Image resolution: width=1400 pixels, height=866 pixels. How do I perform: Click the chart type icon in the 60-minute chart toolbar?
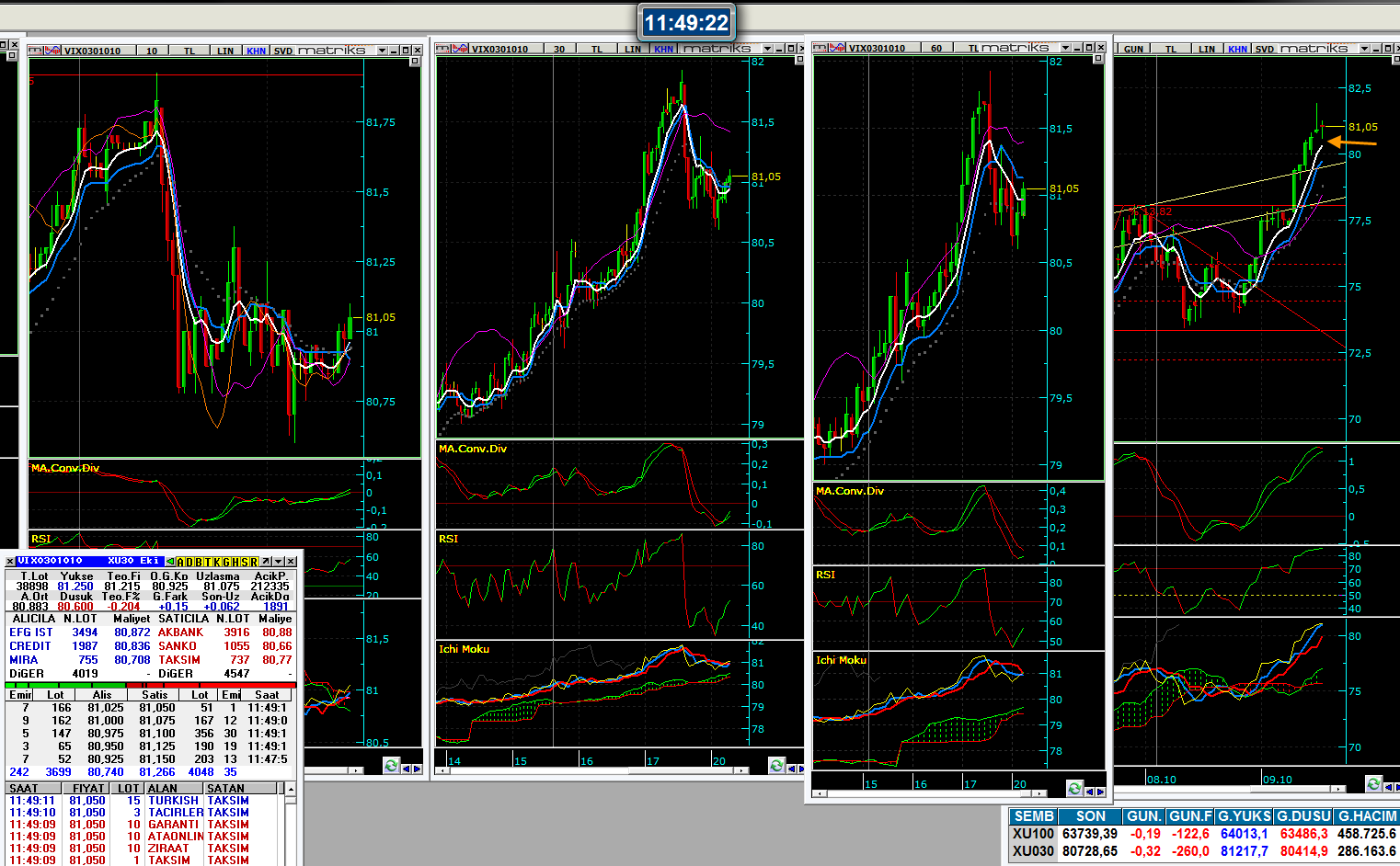(x=822, y=48)
